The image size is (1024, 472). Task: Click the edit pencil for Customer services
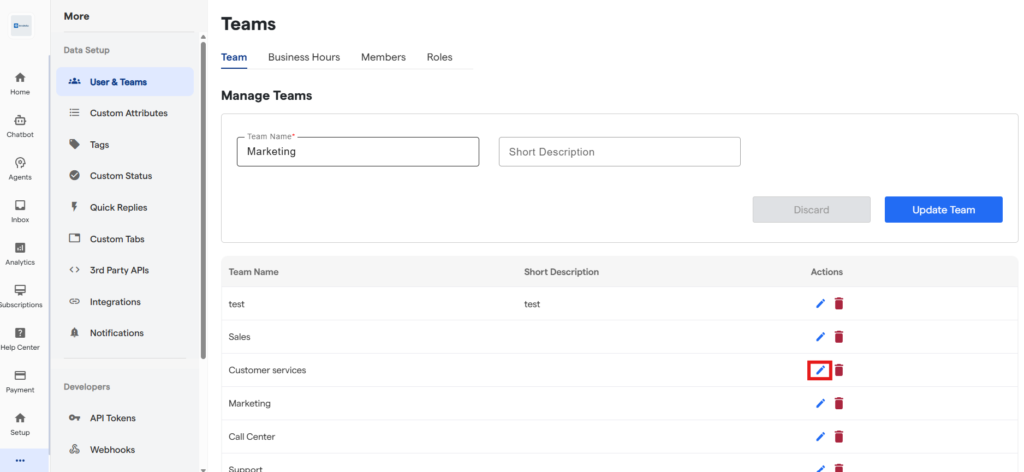[820, 370]
